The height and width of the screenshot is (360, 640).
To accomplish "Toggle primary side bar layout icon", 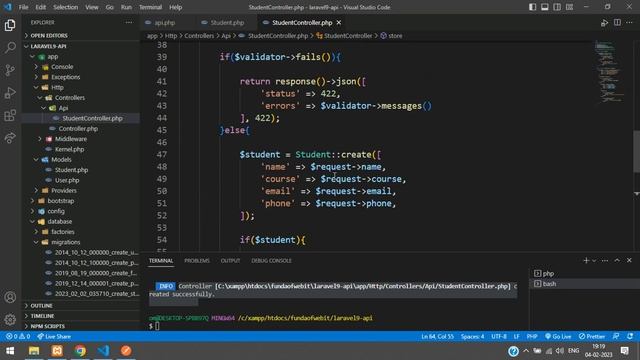I will point(533,7).
